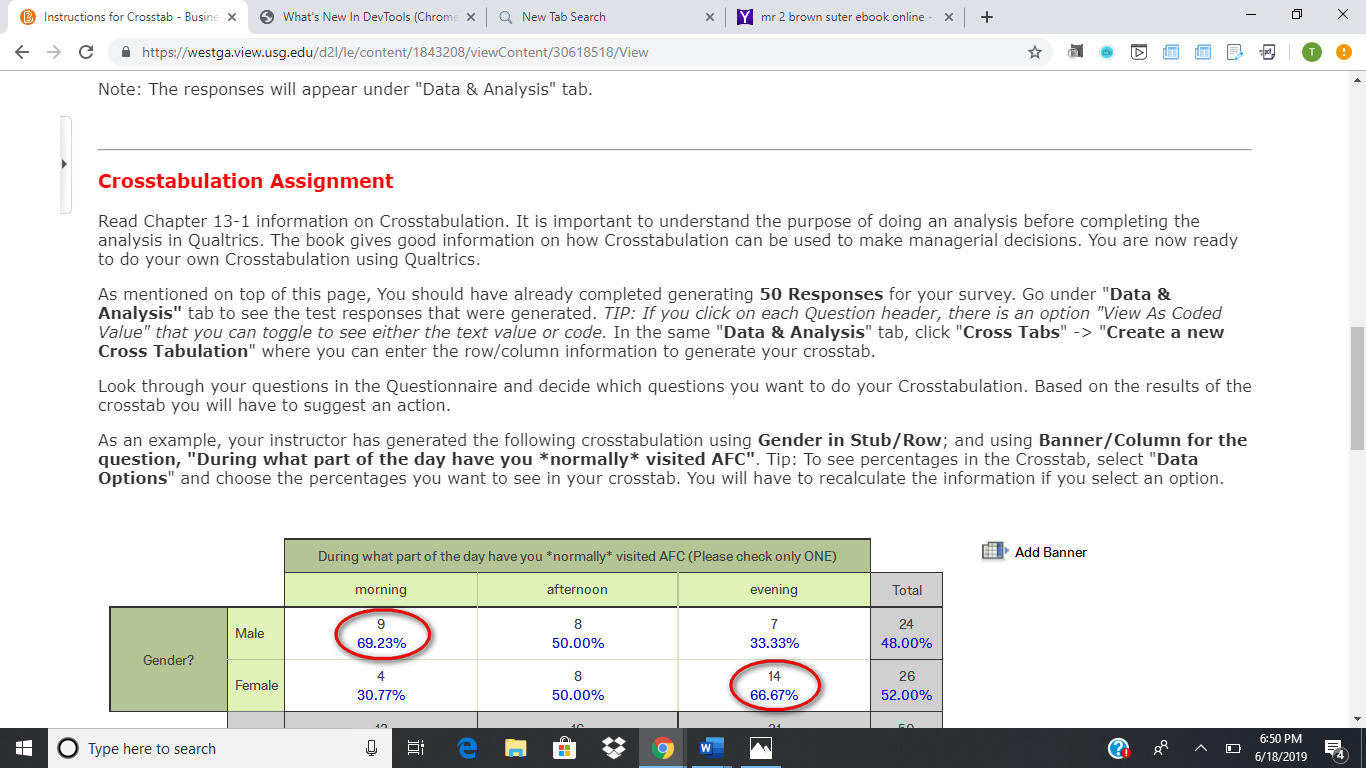Launch Microsoft Word from the taskbar

[x=711, y=748]
